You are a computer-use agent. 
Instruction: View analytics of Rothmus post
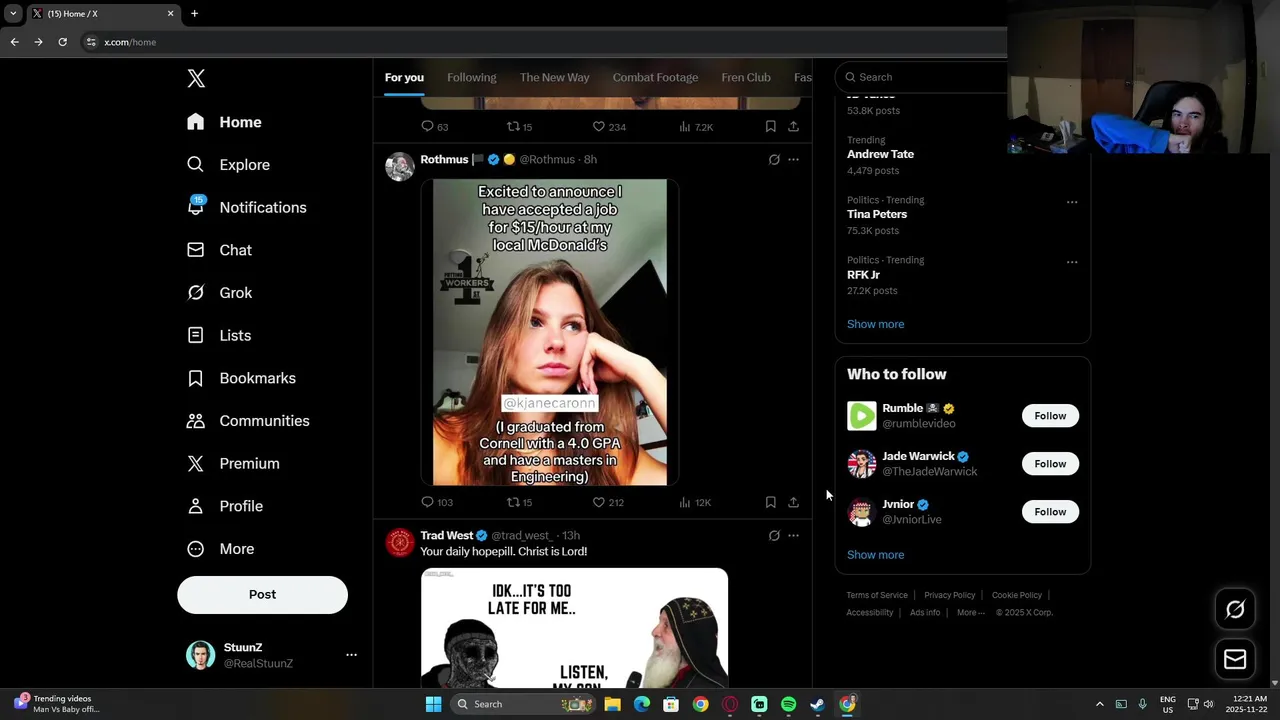pyautogui.click(x=695, y=502)
